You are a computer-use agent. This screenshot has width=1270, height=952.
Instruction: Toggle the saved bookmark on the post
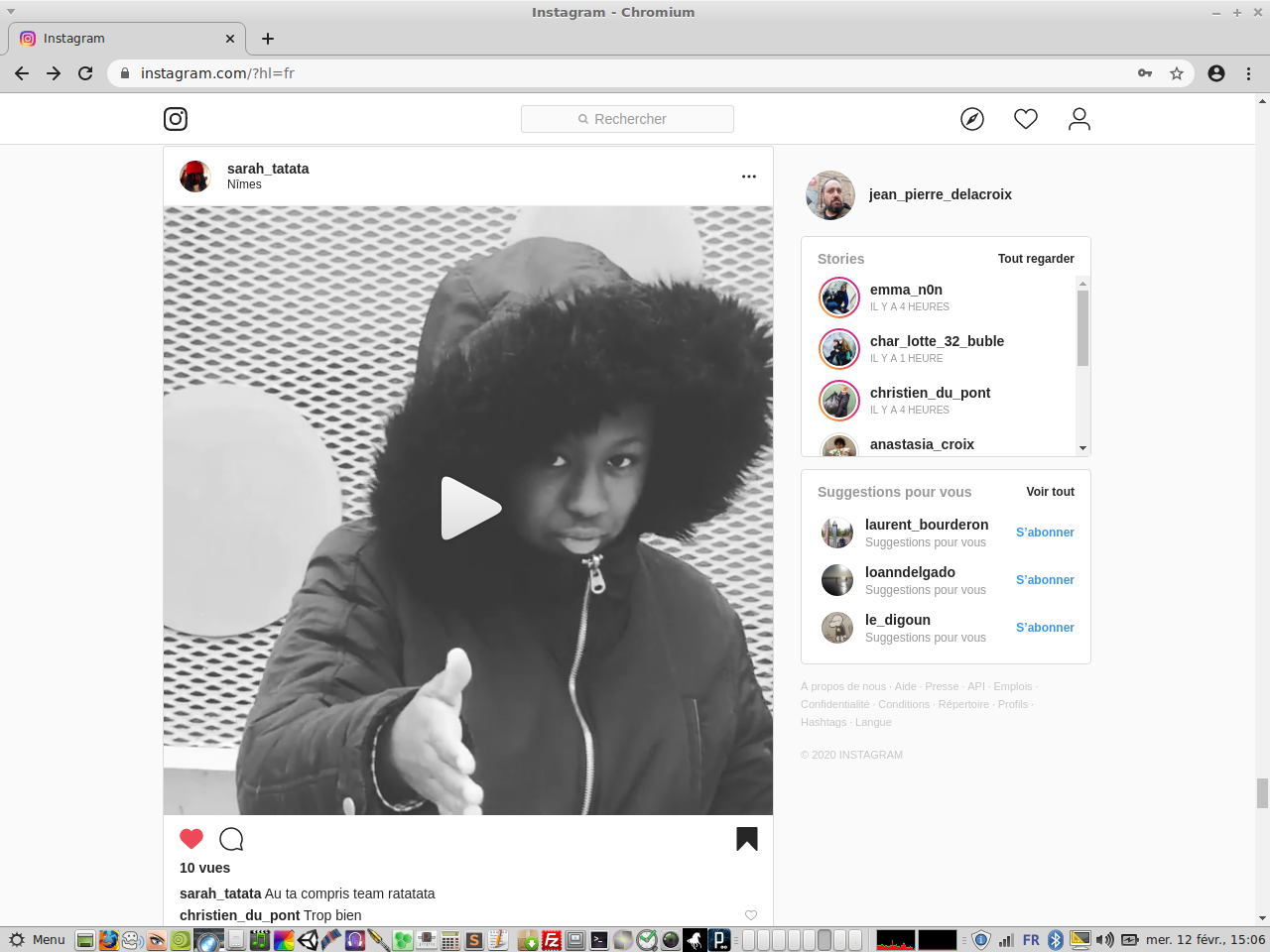click(x=747, y=839)
